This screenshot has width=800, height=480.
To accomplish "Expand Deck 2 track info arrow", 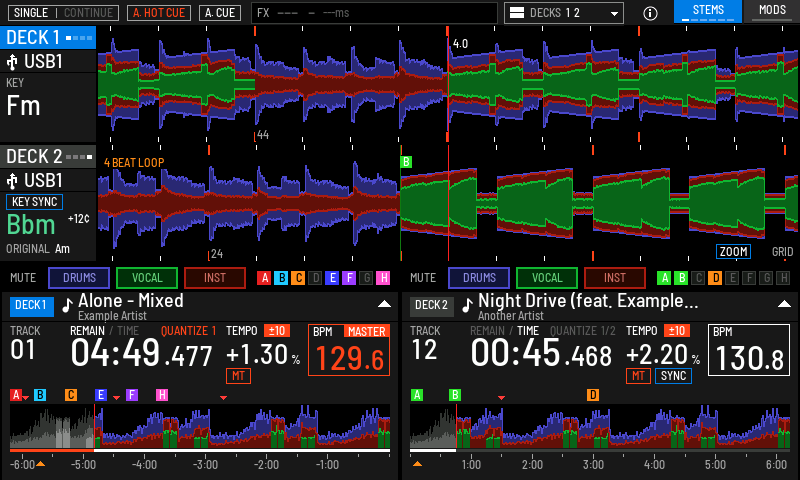I will point(784,304).
